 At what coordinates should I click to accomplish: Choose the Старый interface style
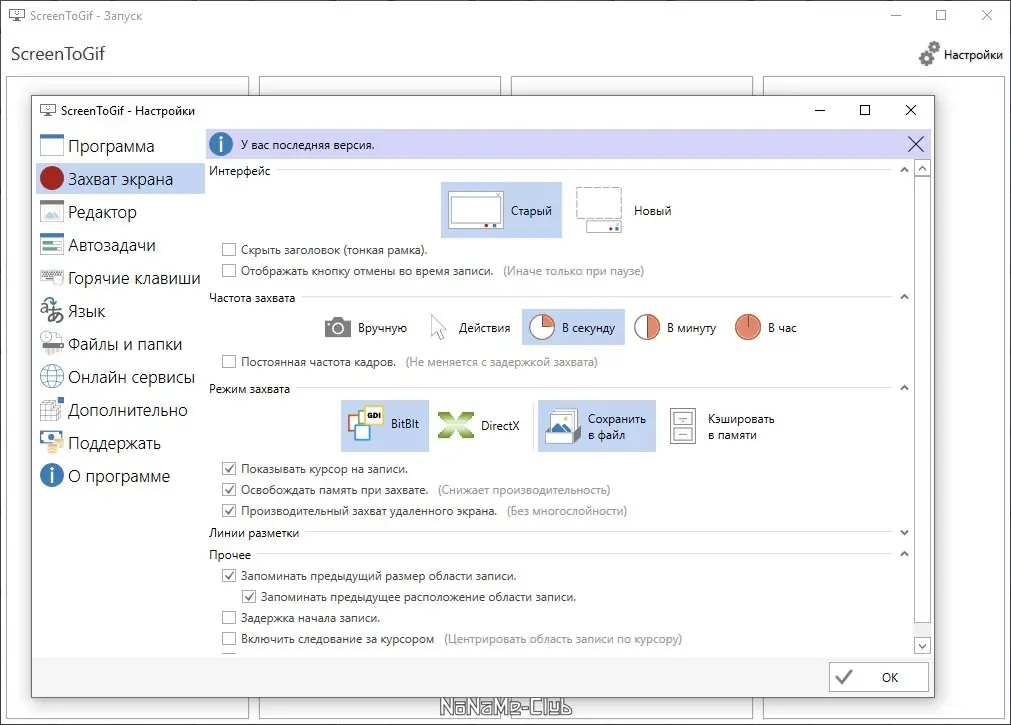tap(501, 210)
